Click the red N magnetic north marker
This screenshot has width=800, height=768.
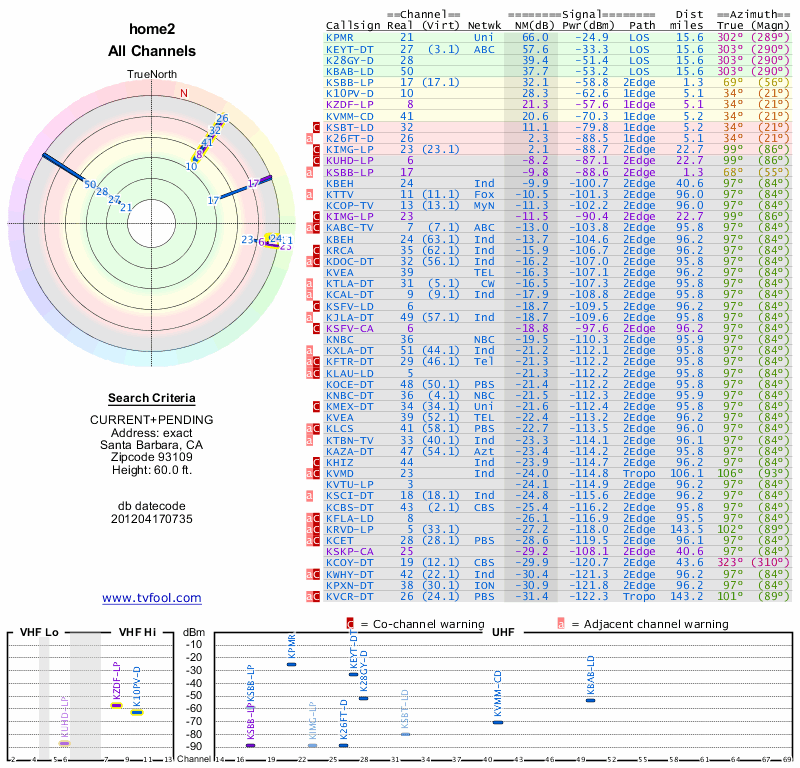coord(184,93)
